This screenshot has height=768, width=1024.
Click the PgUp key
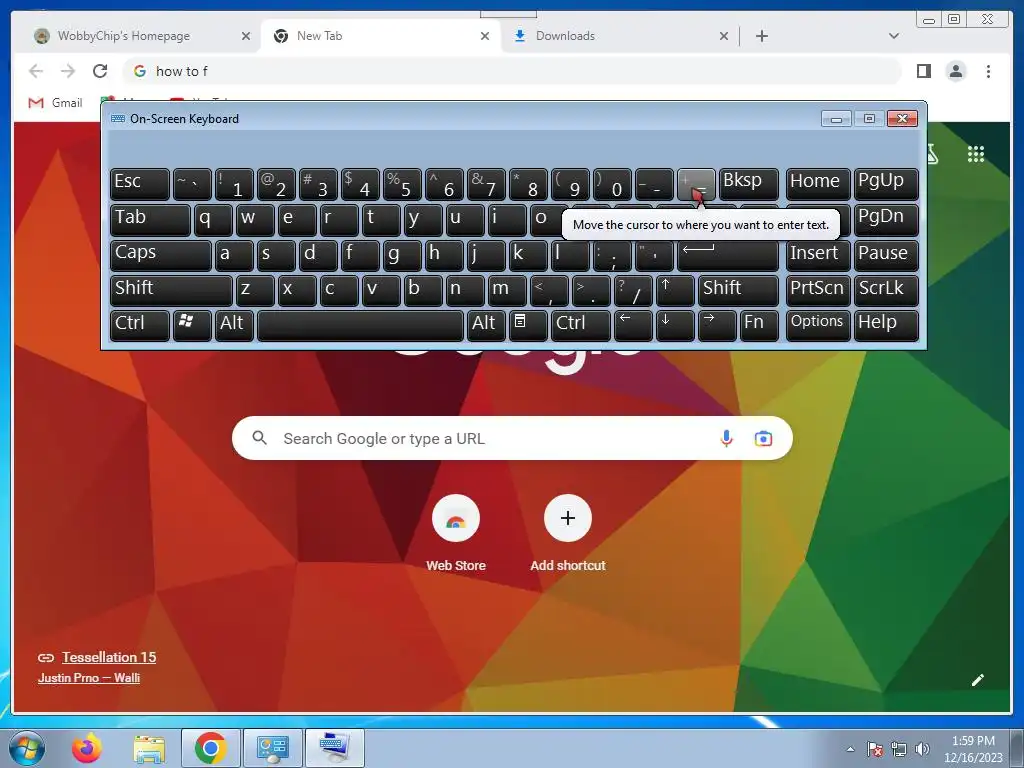click(886, 184)
